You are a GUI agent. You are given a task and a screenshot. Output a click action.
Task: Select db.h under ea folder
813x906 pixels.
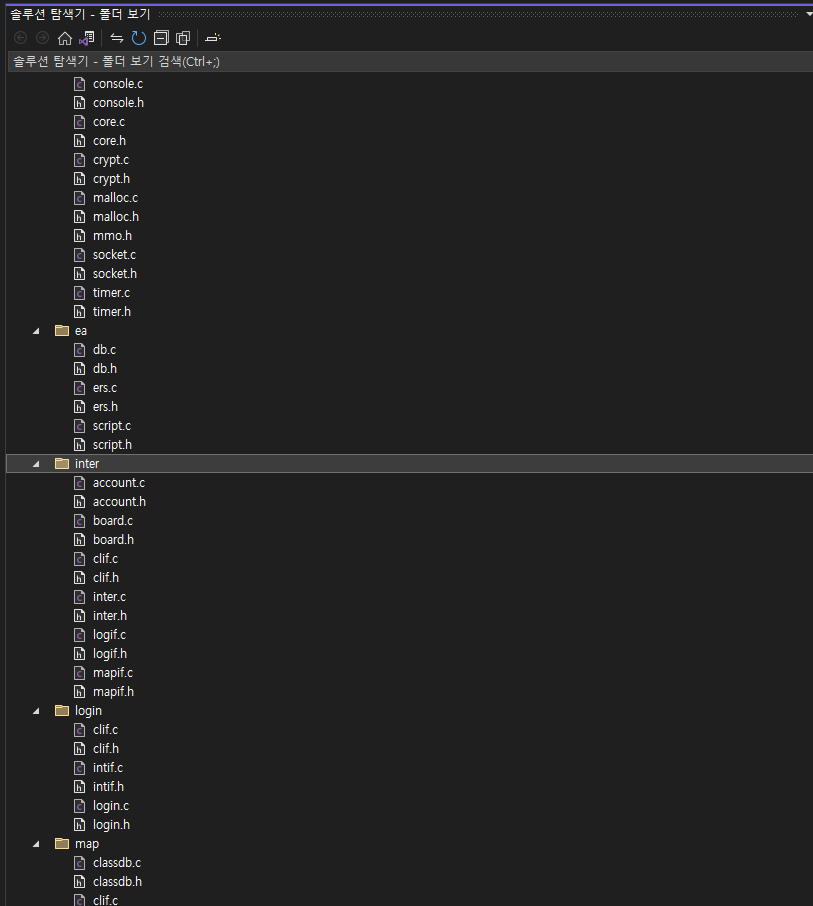tap(105, 369)
